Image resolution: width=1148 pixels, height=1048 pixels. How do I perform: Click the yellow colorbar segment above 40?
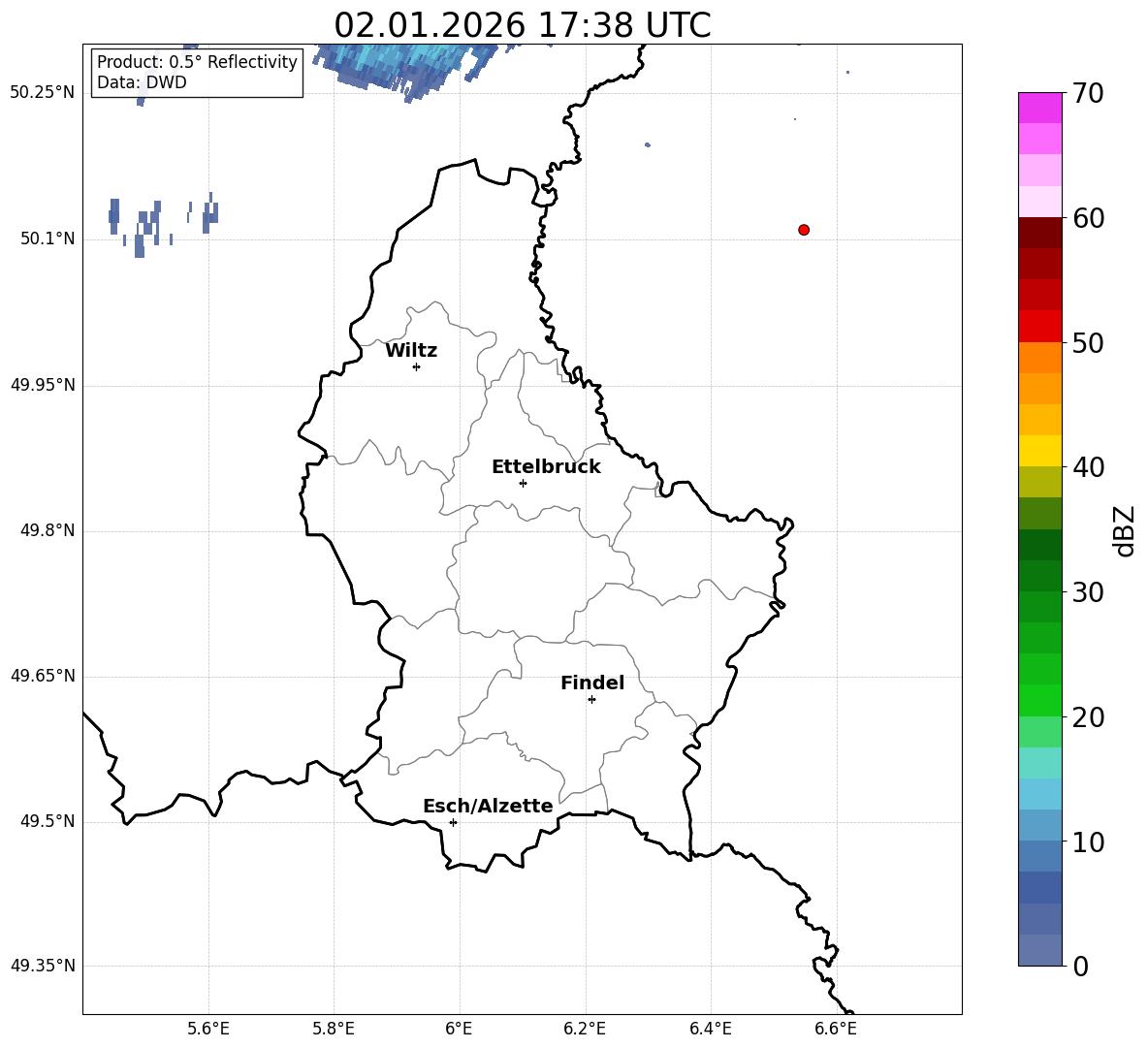(1039, 452)
